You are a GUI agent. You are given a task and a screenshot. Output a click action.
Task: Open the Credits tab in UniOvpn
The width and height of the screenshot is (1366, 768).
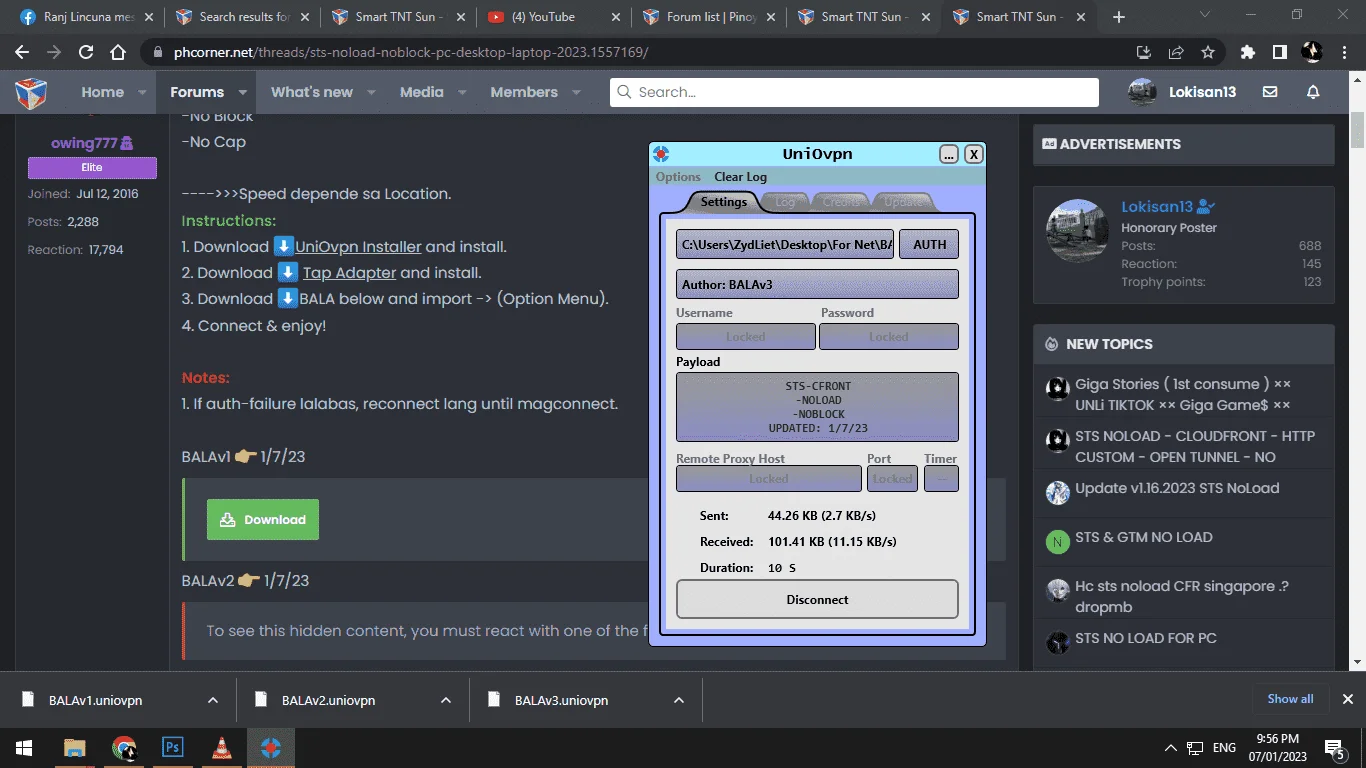click(842, 202)
